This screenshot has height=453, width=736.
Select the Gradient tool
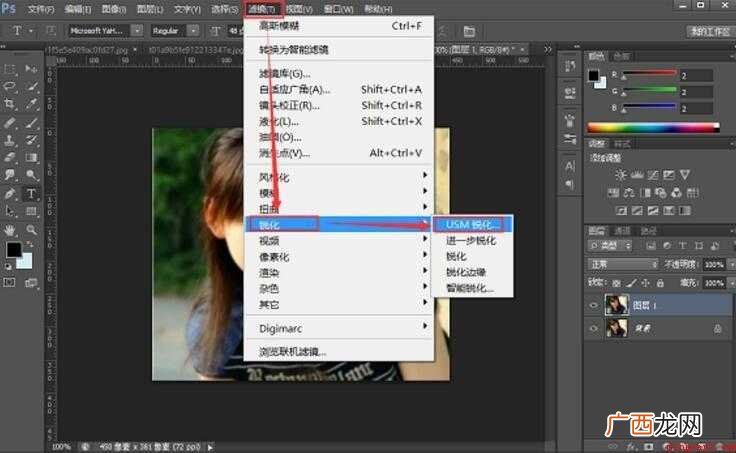click(x=31, y=157)
